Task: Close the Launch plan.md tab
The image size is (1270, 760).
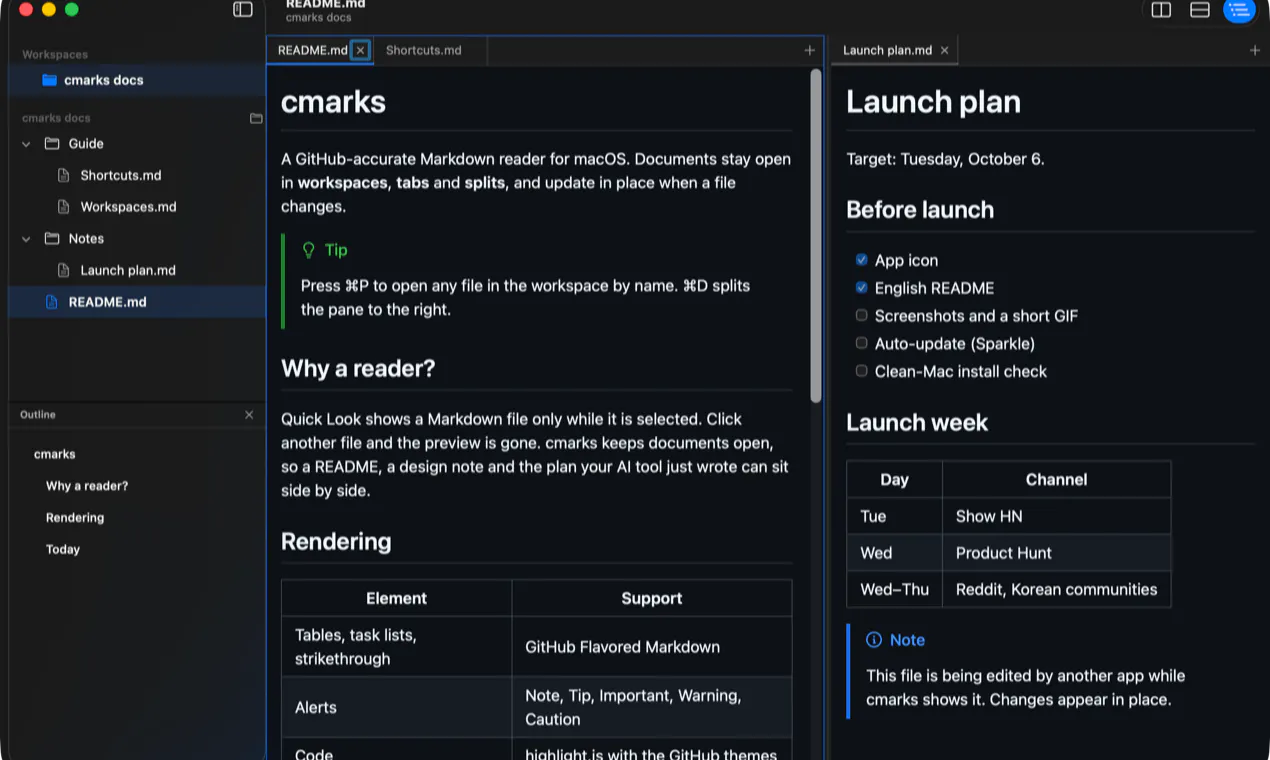Action: (x=944, y=50)
